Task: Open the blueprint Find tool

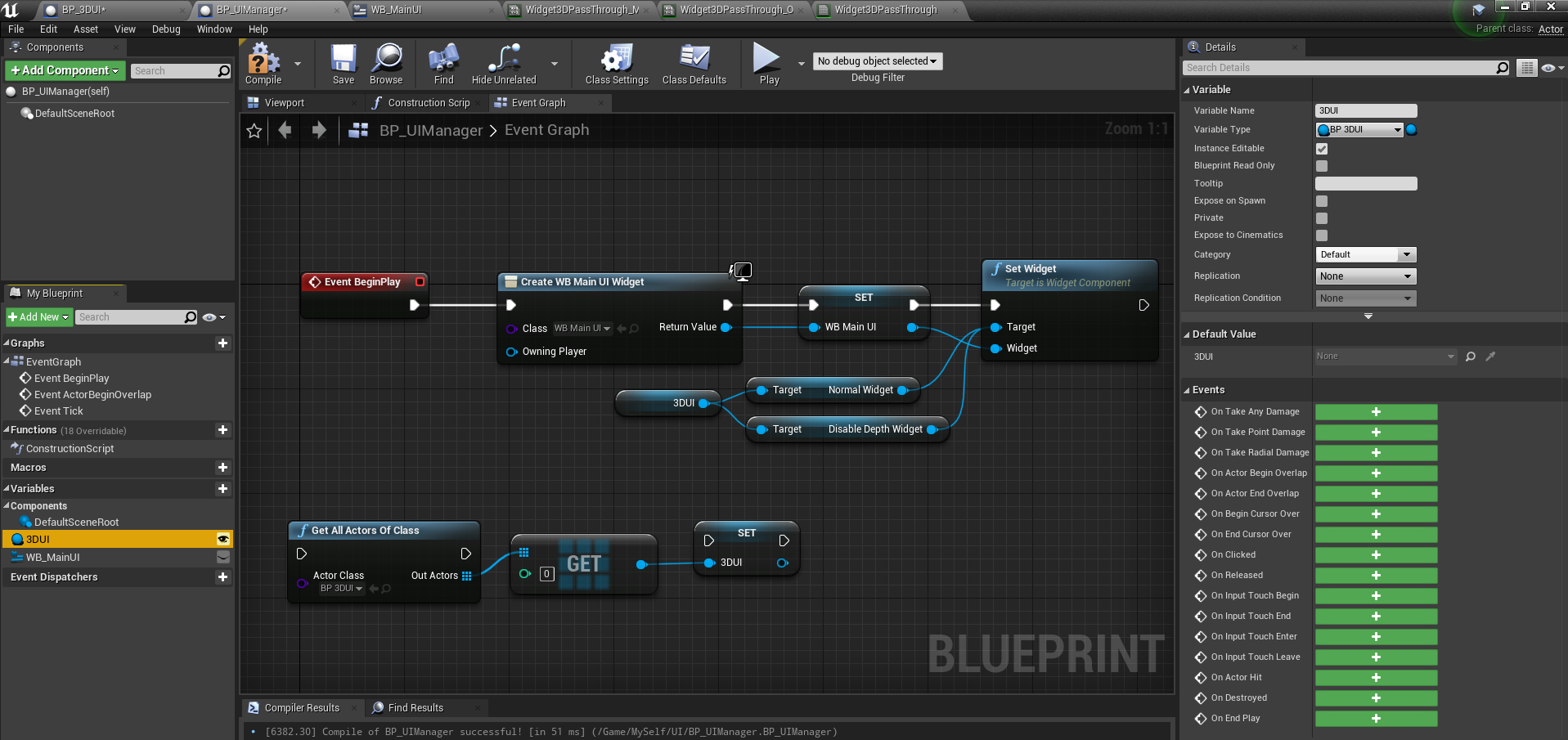Action: 443,64
